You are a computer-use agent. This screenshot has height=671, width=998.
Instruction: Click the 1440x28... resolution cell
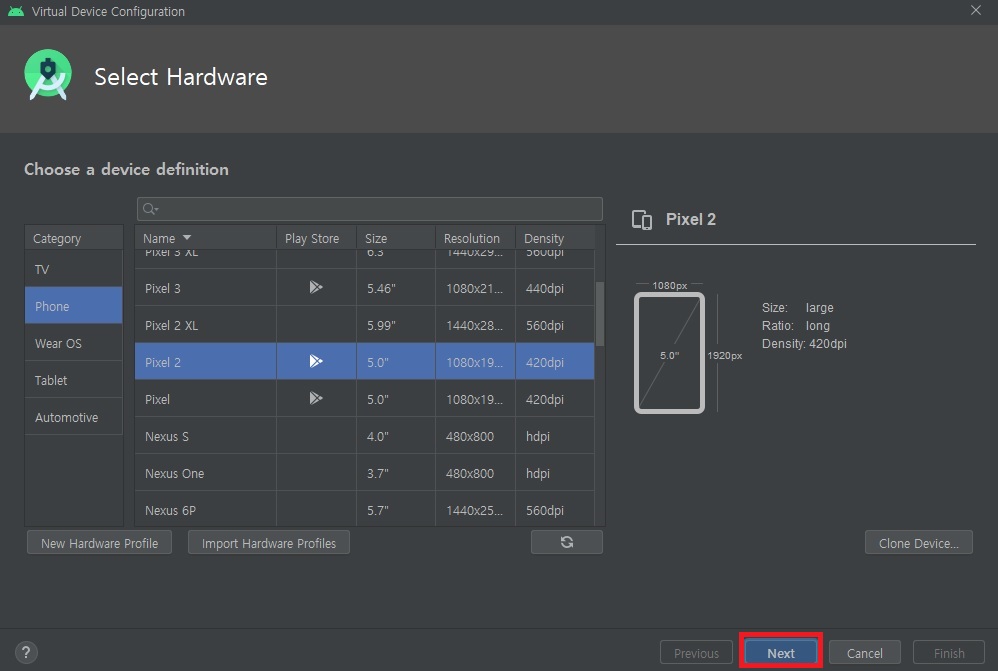(x=474, y=325)
